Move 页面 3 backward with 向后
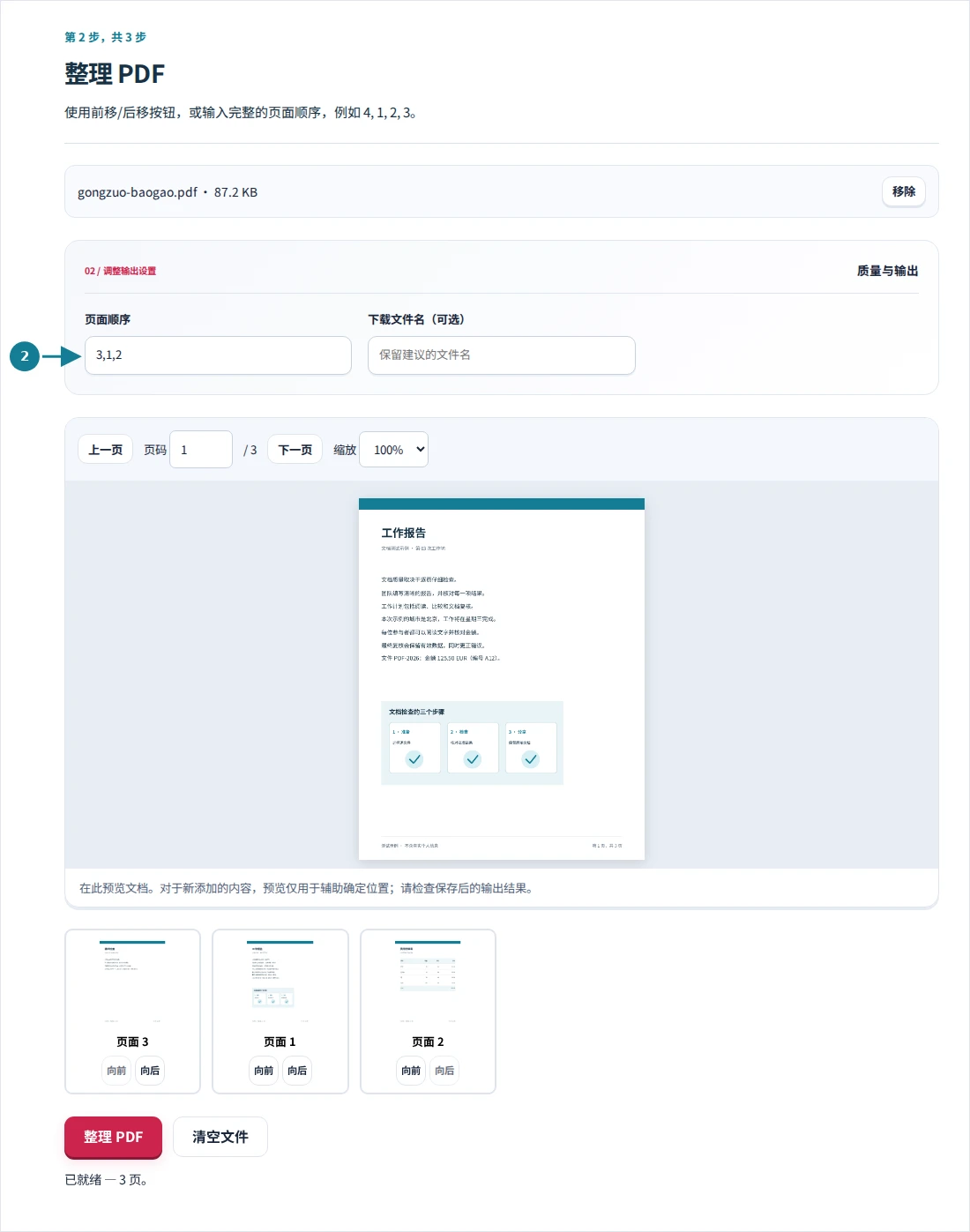Screen dimensions: 970x1232 150,1071
